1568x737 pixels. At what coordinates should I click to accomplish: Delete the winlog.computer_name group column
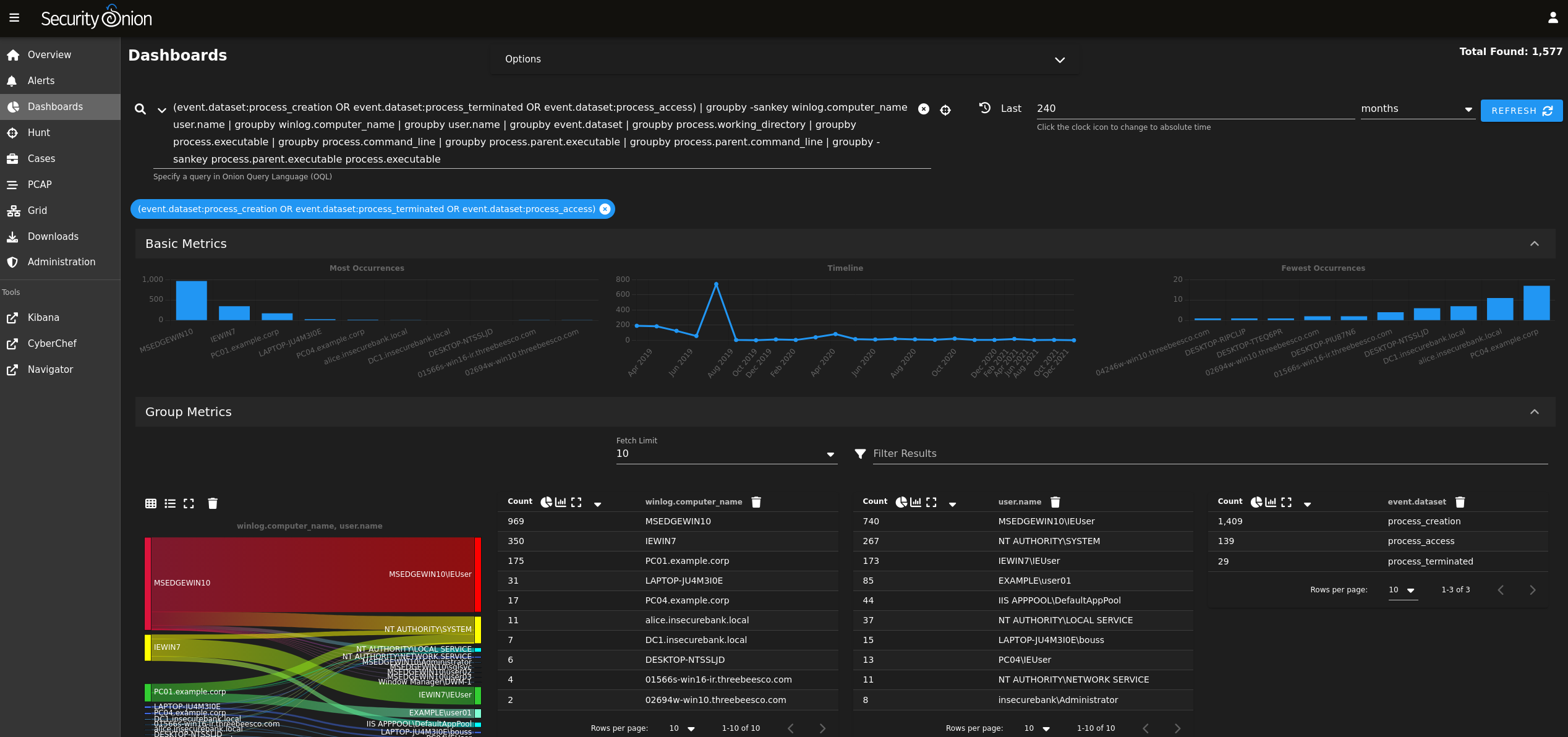(x=756, y=502)
